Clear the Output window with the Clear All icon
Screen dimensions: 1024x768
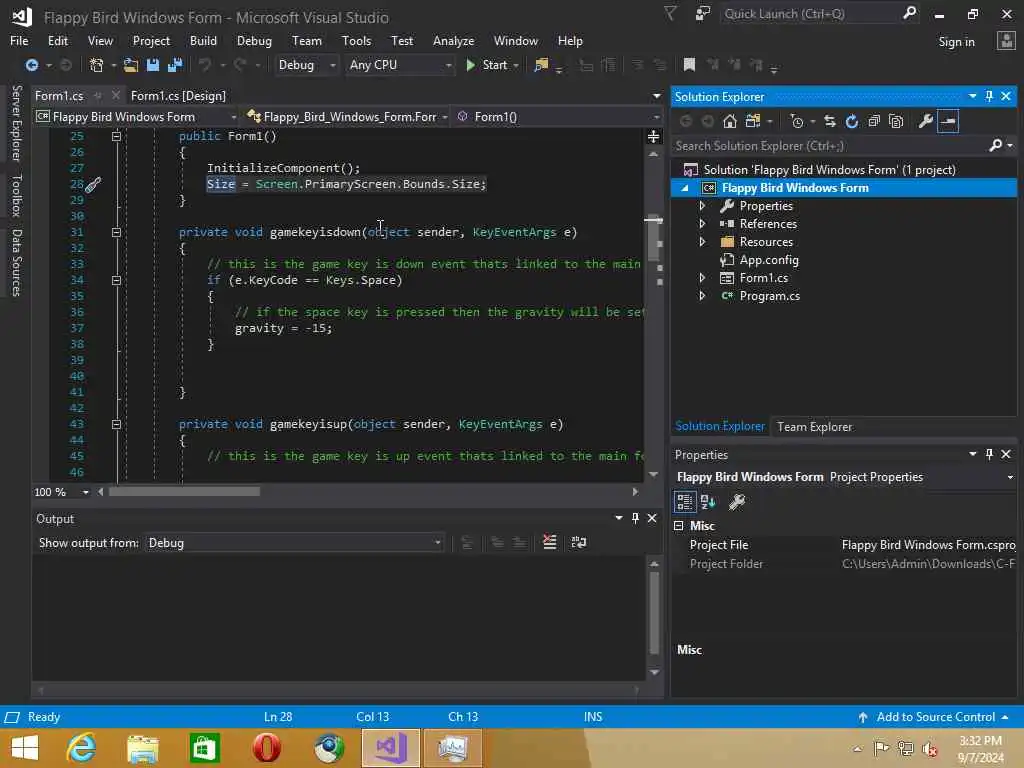point(550,543)
